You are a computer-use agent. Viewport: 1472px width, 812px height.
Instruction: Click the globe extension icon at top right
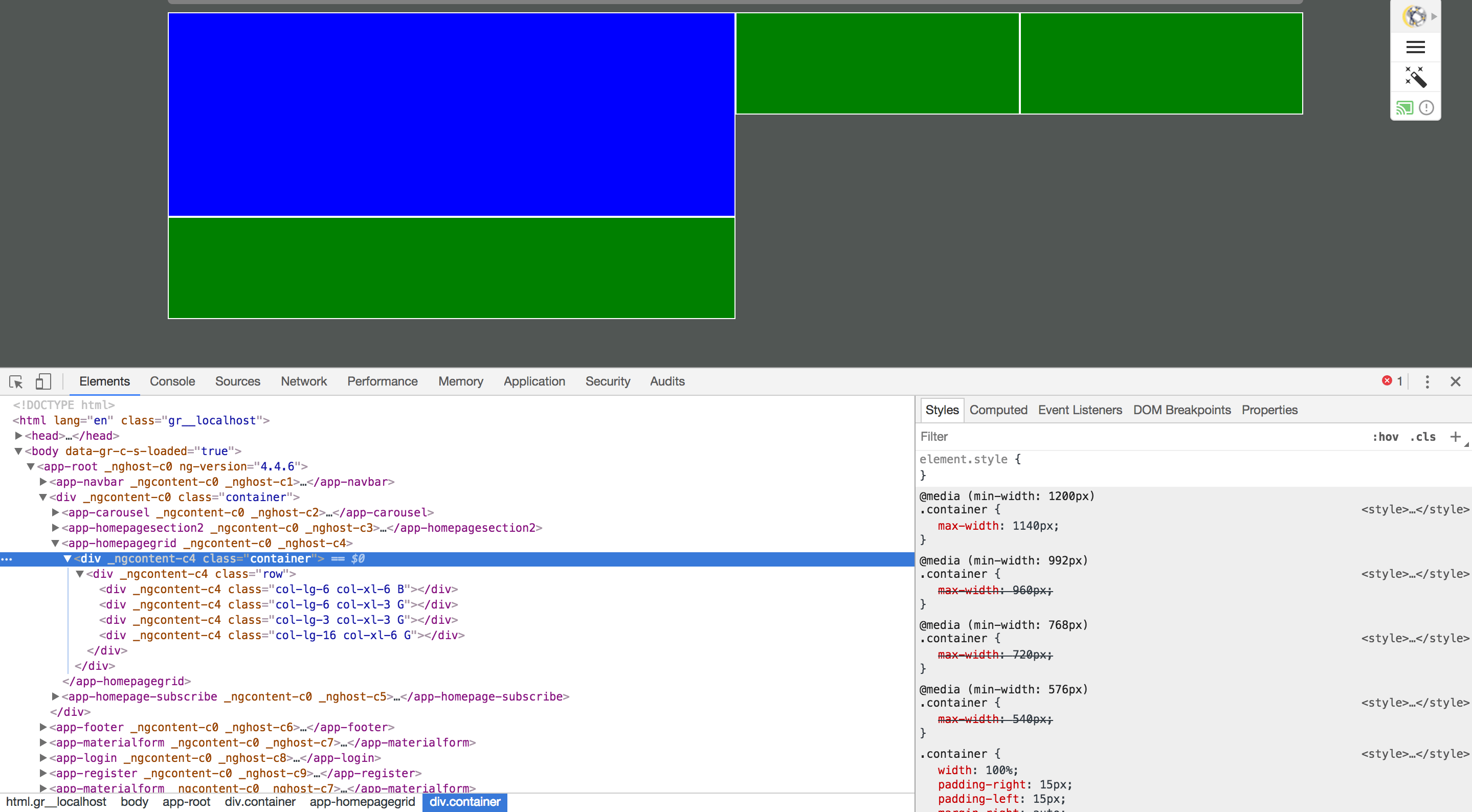[x=1415, y=16]
